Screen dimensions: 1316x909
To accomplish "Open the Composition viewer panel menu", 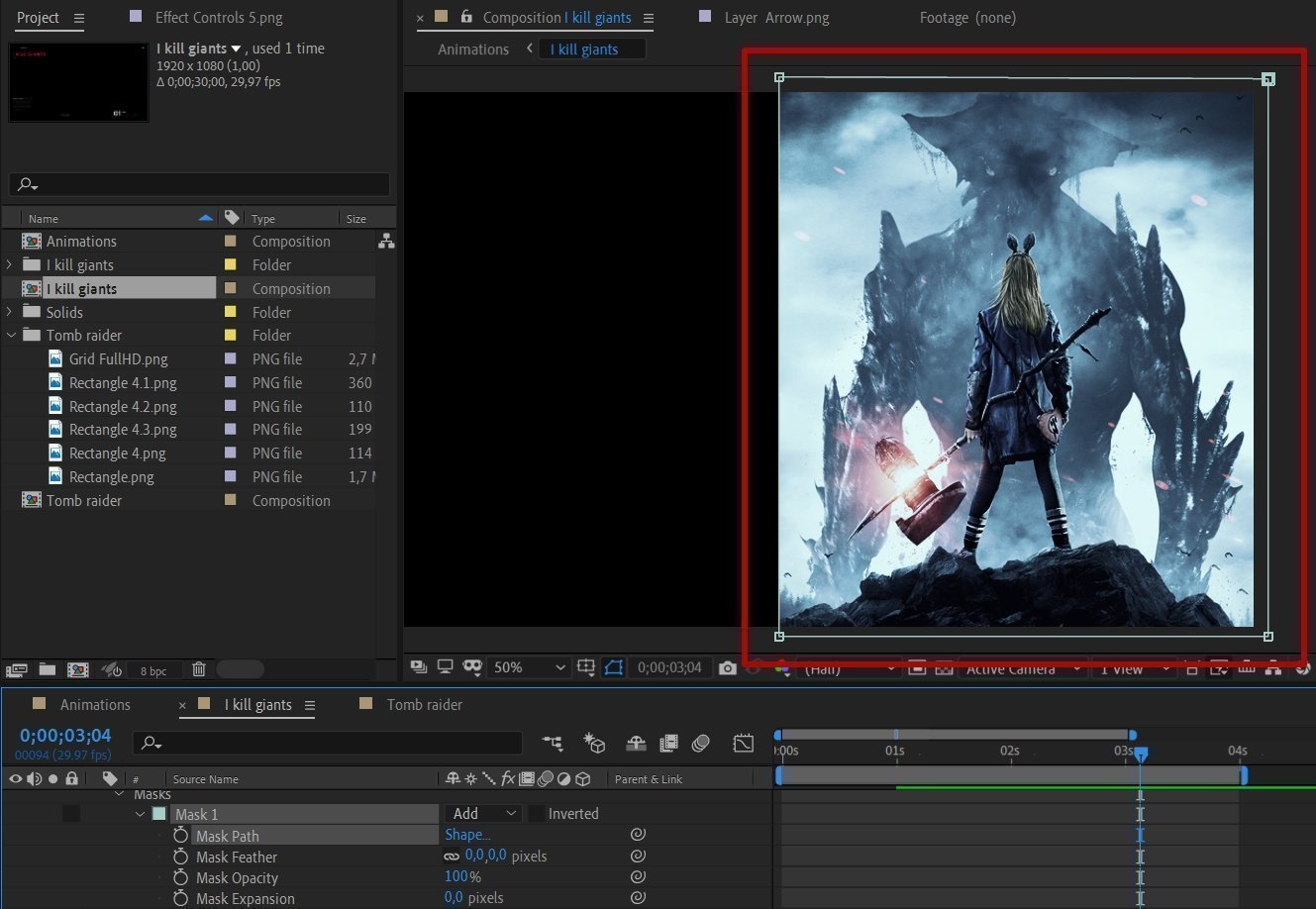I will pos(649,18).
